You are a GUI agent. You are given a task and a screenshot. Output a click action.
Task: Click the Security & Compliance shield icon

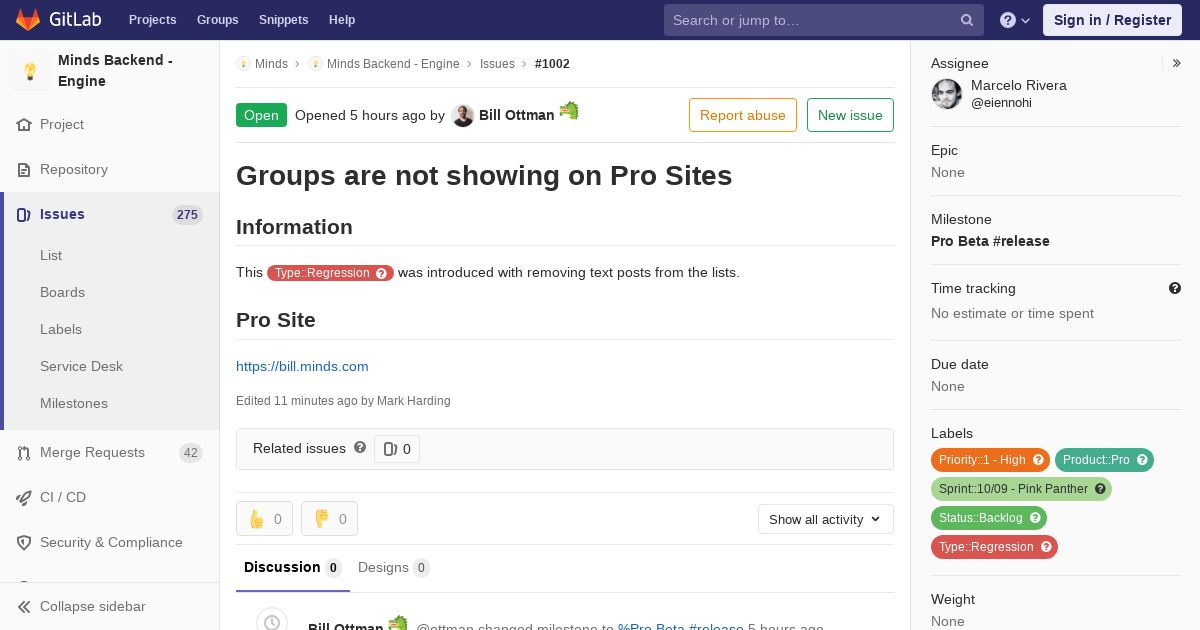(x=24, y=543)
